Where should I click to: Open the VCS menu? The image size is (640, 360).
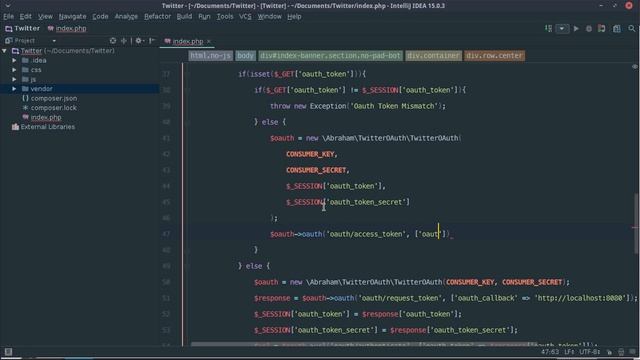click(x=245, y=17)
